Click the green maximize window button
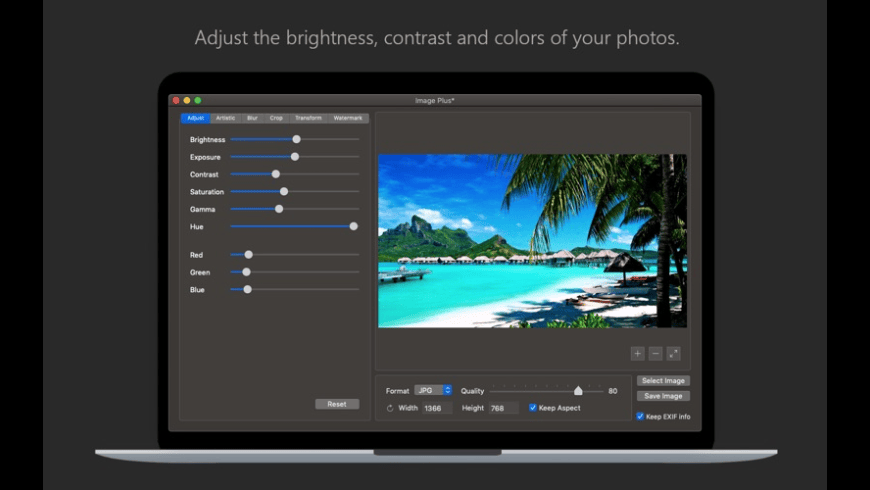This screenshot has width=870, height=490. (198, 100)
